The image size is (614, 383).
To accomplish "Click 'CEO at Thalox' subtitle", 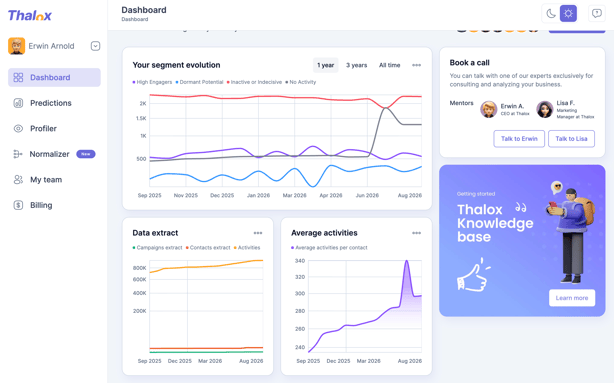I will click(515, 114).
